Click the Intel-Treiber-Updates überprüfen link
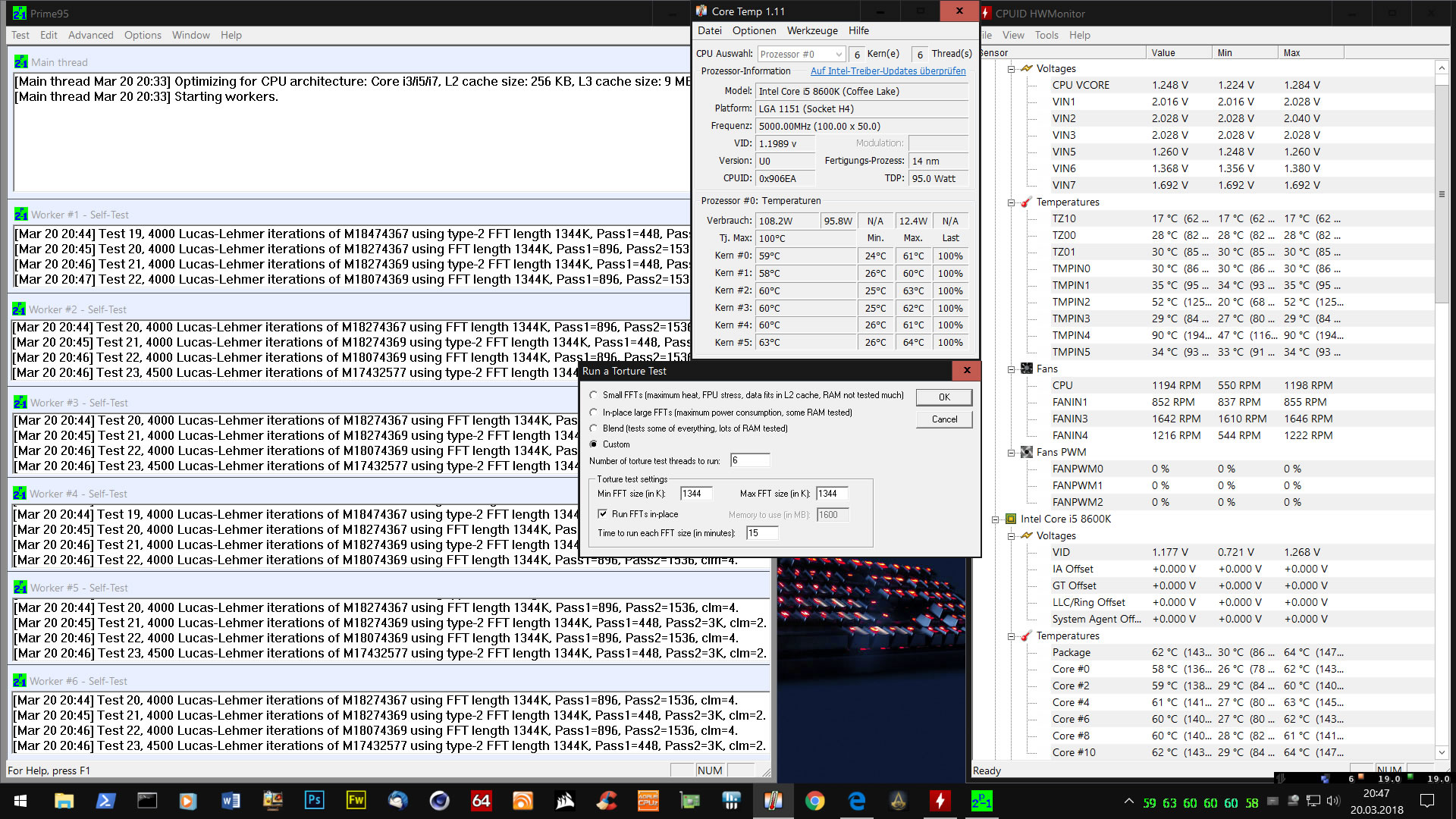 click(887, 71)
